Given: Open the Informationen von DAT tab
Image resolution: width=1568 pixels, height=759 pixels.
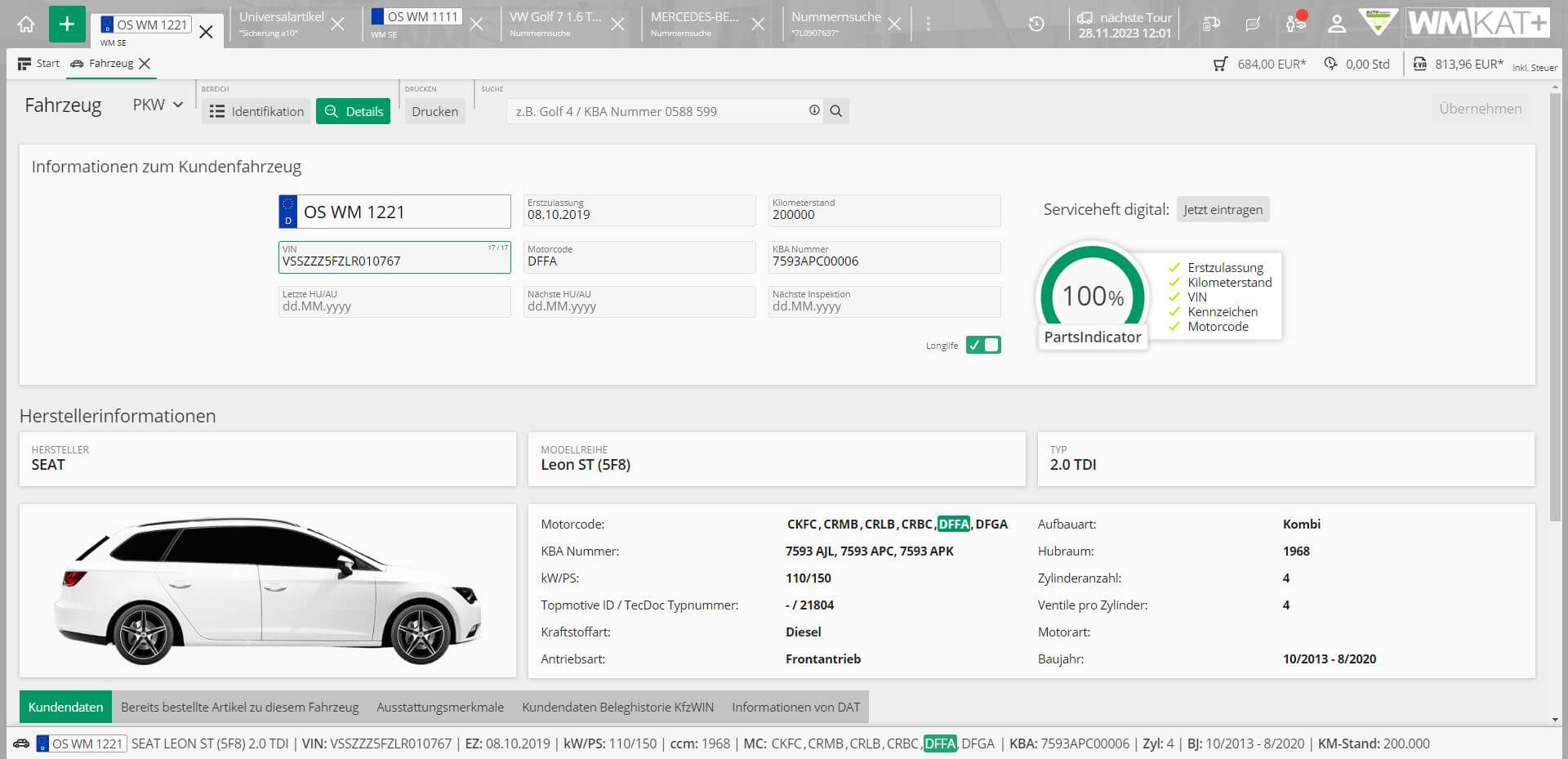Looking at the screenshot, I should click(795, 707).
